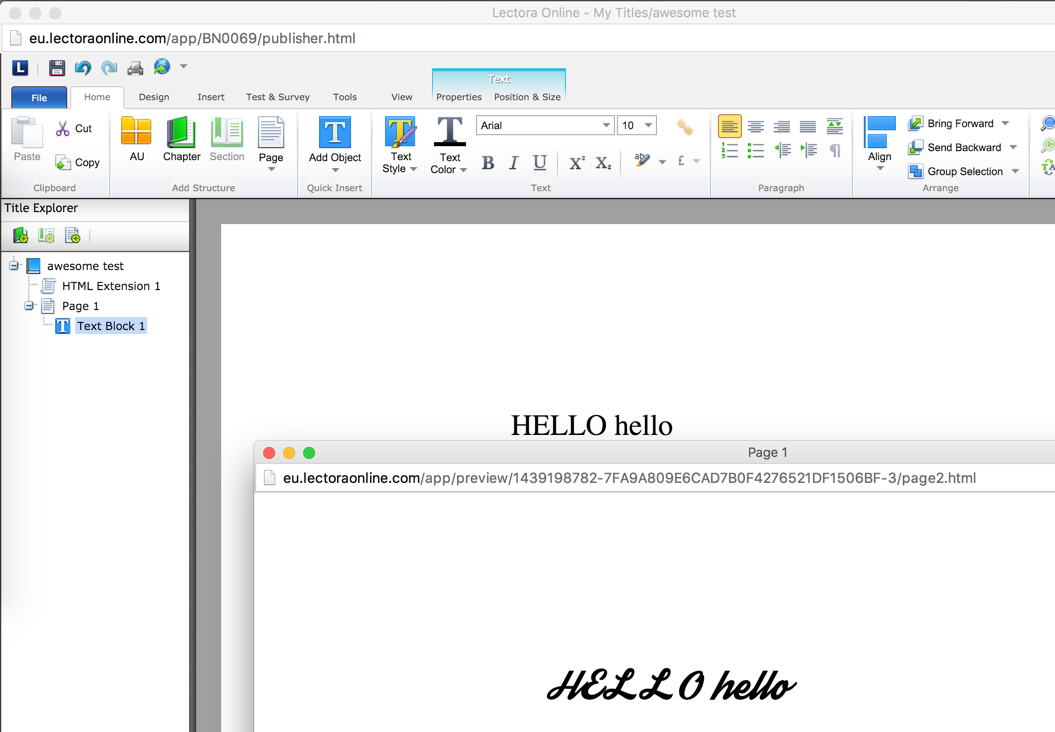Screen dimensions: 1055x732
Task: Undo the last action
Action: (x=83, y=67)
